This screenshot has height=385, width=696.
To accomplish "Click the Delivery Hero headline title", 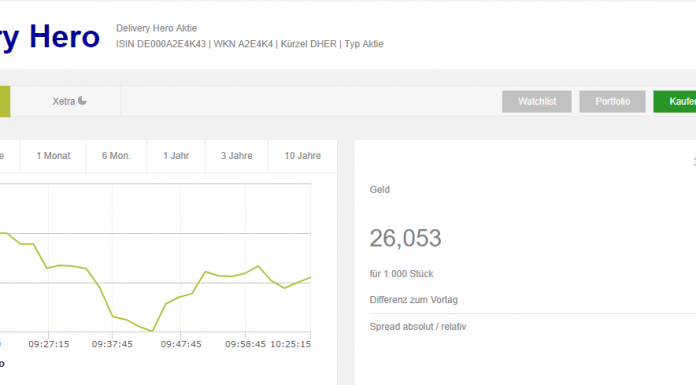I will point(50,38).
